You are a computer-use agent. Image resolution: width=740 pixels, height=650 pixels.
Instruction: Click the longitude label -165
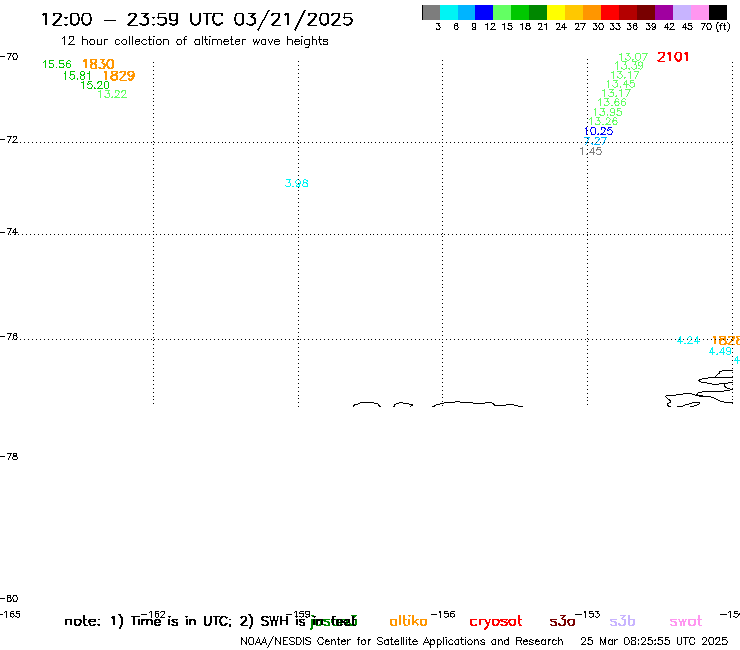click(x=10, y=615)
